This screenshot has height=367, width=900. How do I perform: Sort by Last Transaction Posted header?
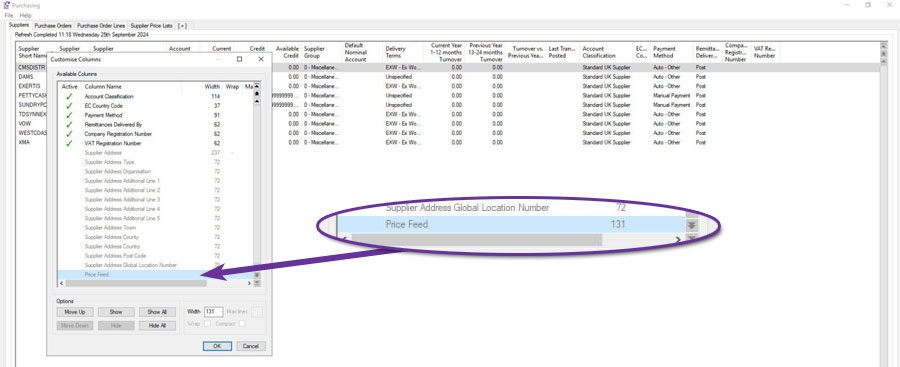click(x=563, y=52)
